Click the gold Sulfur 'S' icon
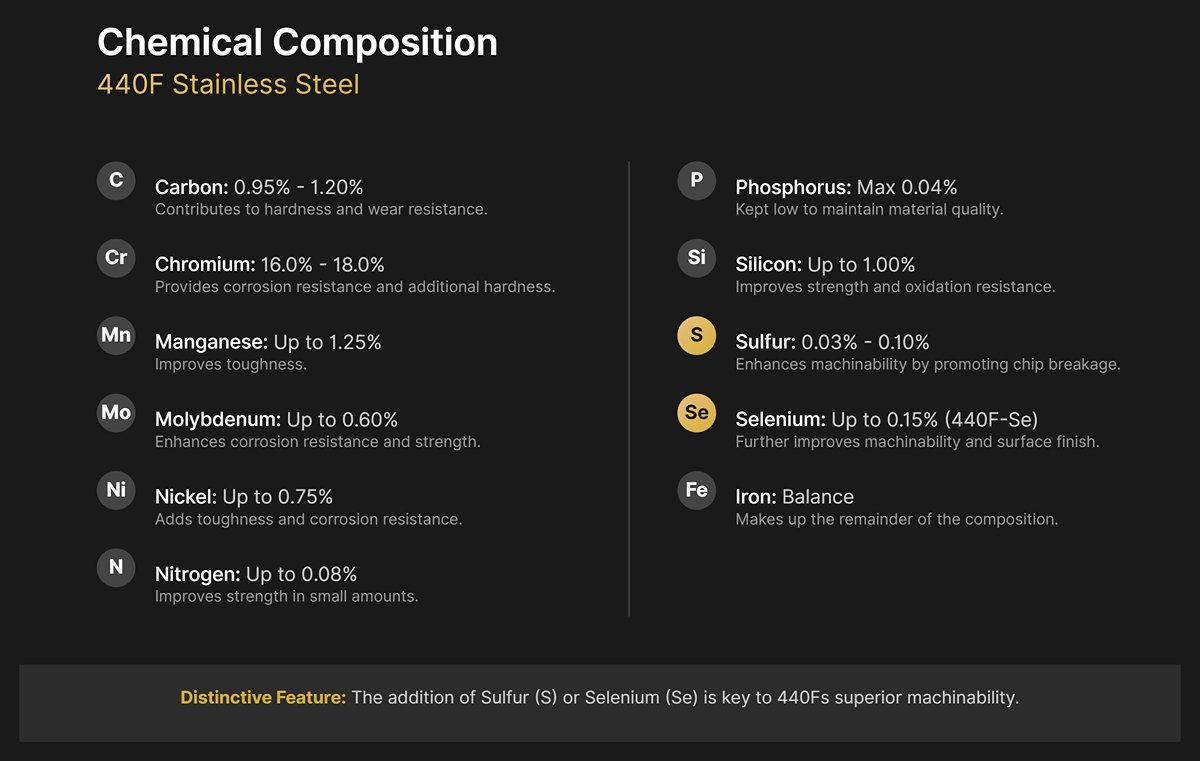This screenshot has height=761, width=1200. point(696,336)
